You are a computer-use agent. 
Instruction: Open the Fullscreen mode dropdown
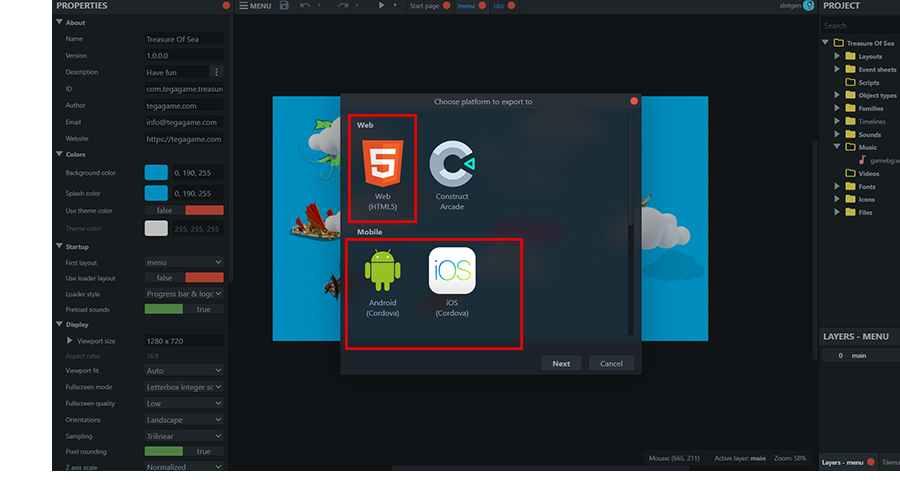pos(184,387)
